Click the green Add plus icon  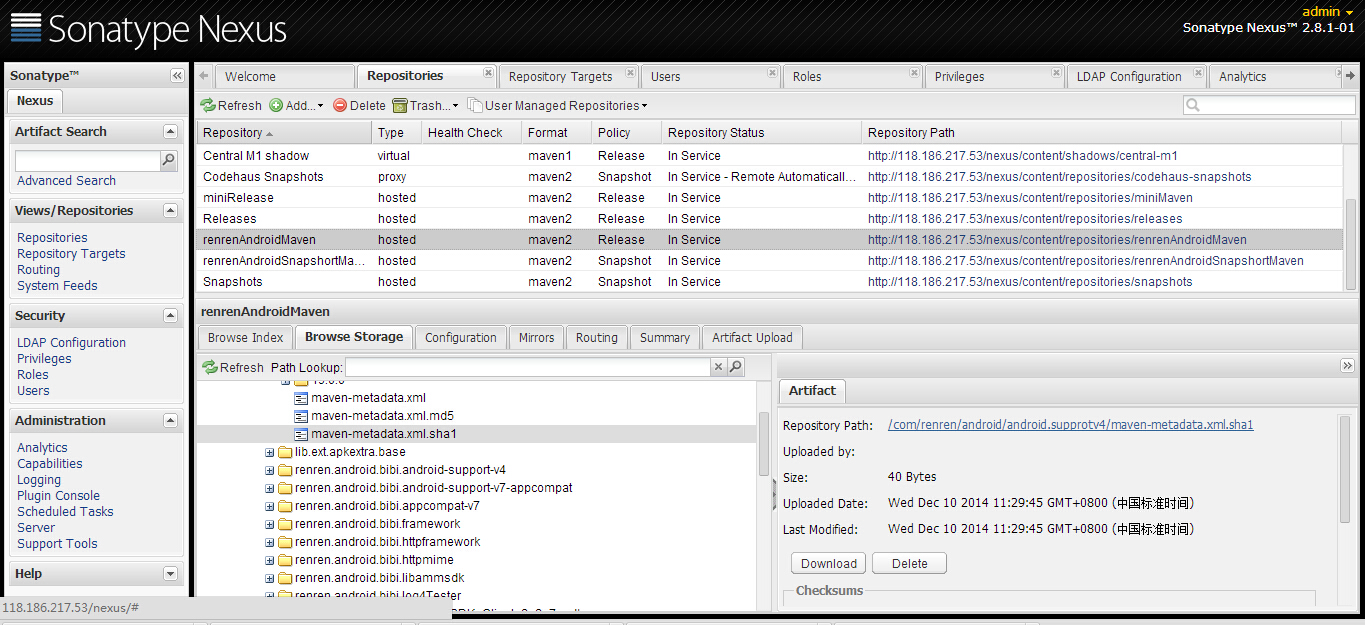pos(276,105)
